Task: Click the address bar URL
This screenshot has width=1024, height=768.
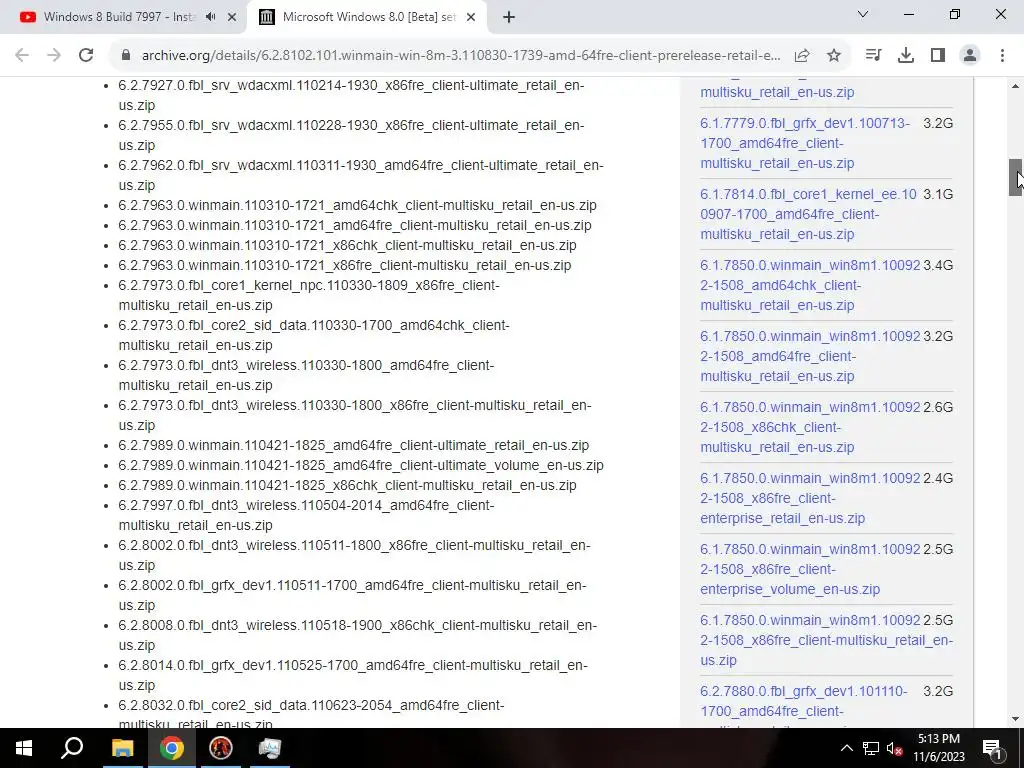Action: click(x=461, y=56)
